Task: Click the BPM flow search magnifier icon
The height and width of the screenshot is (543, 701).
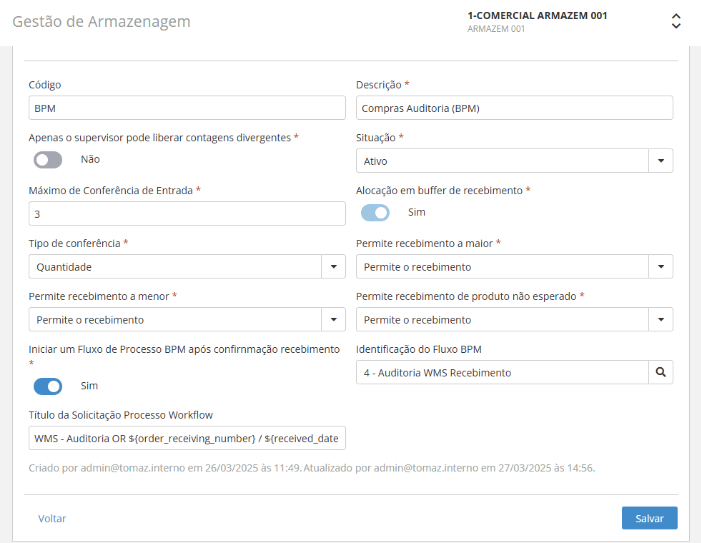Action: click(660, 373)
